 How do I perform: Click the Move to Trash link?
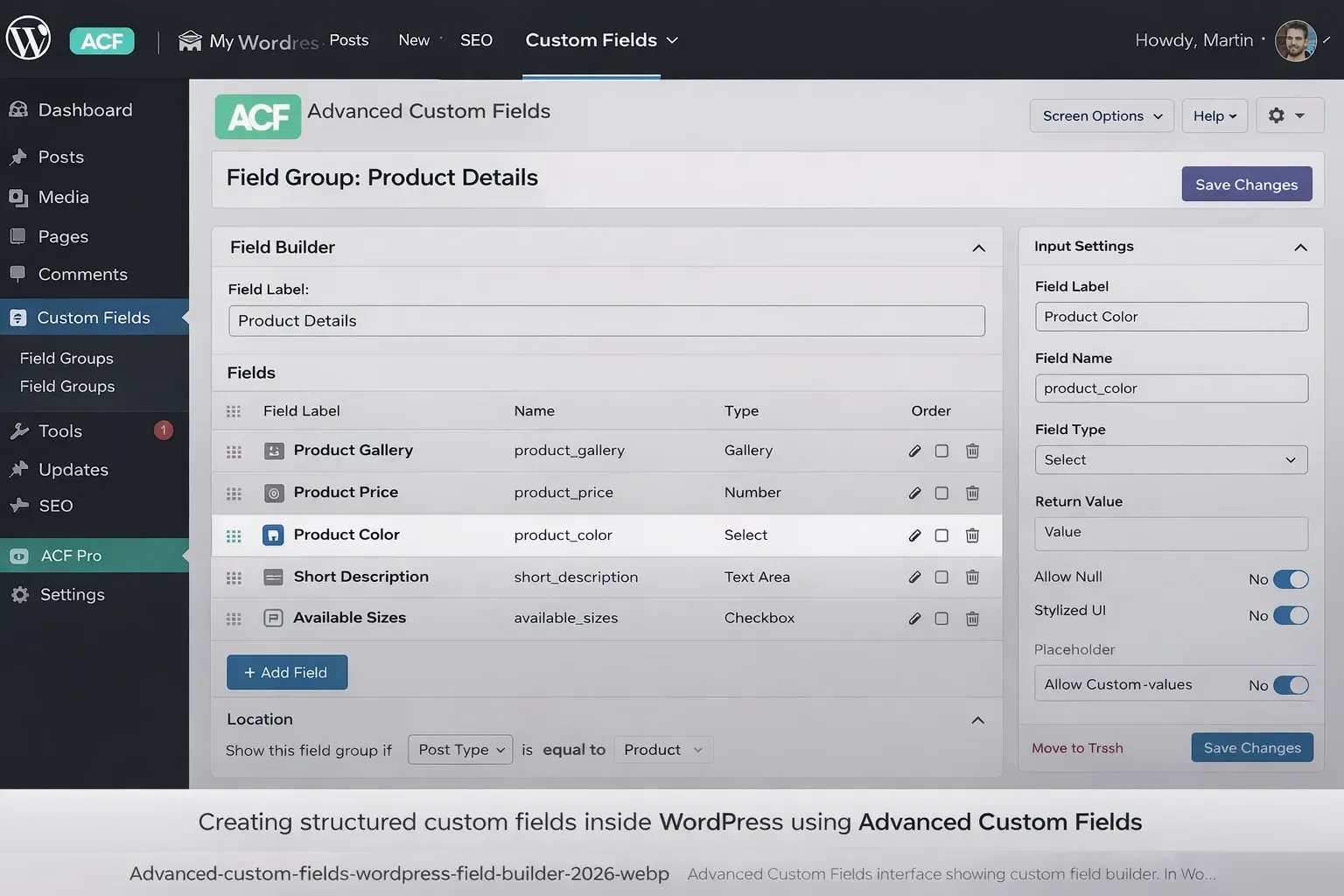point(1077,748)
